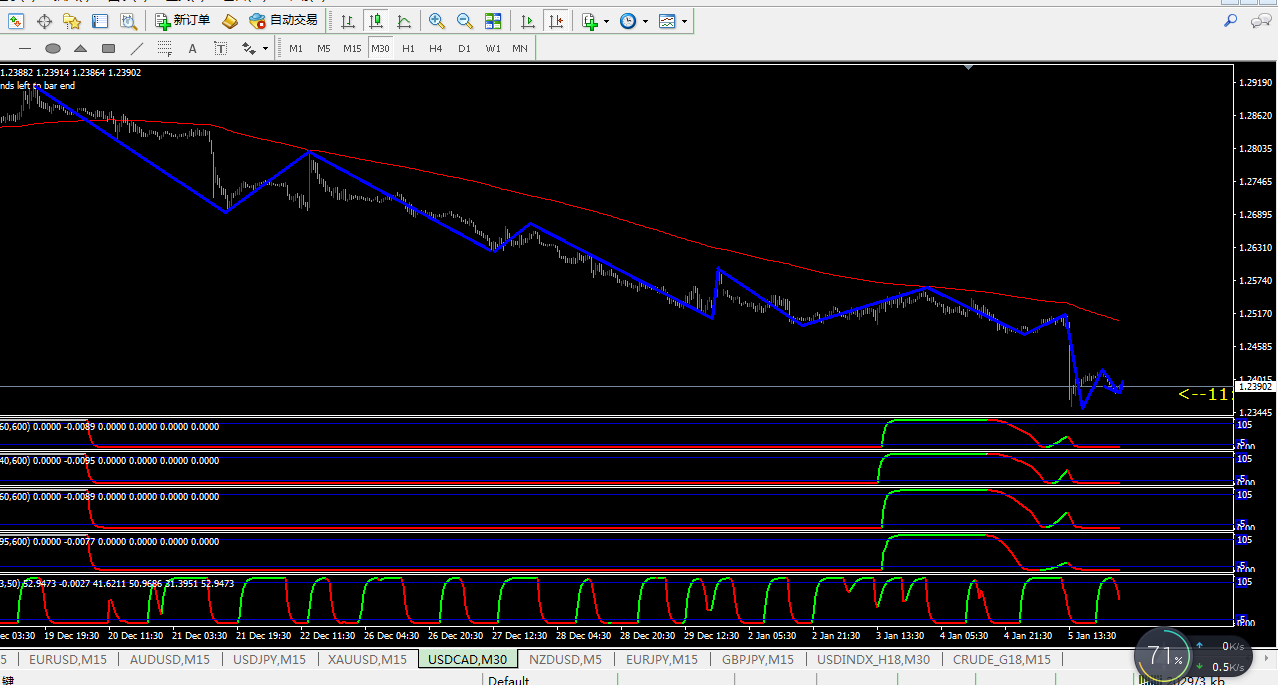Expand the Templates dropdown arrow
Screen dimensions: 1278x685
684,21
